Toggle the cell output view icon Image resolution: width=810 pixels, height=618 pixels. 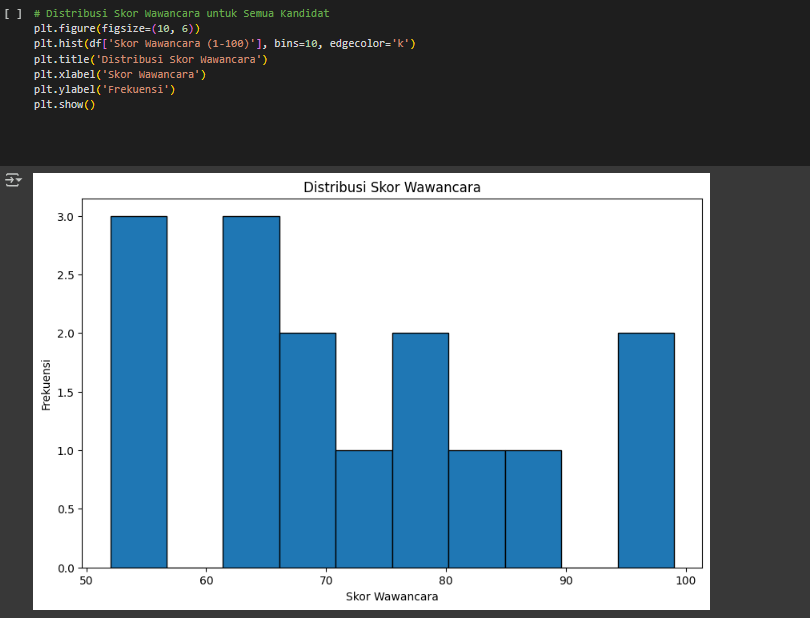click(13, 180)
